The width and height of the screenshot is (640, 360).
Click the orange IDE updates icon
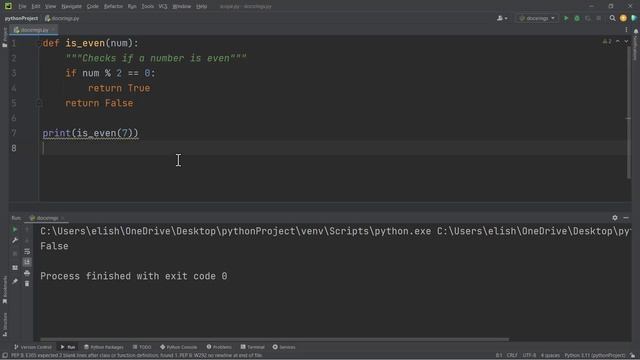coord(623,18)
